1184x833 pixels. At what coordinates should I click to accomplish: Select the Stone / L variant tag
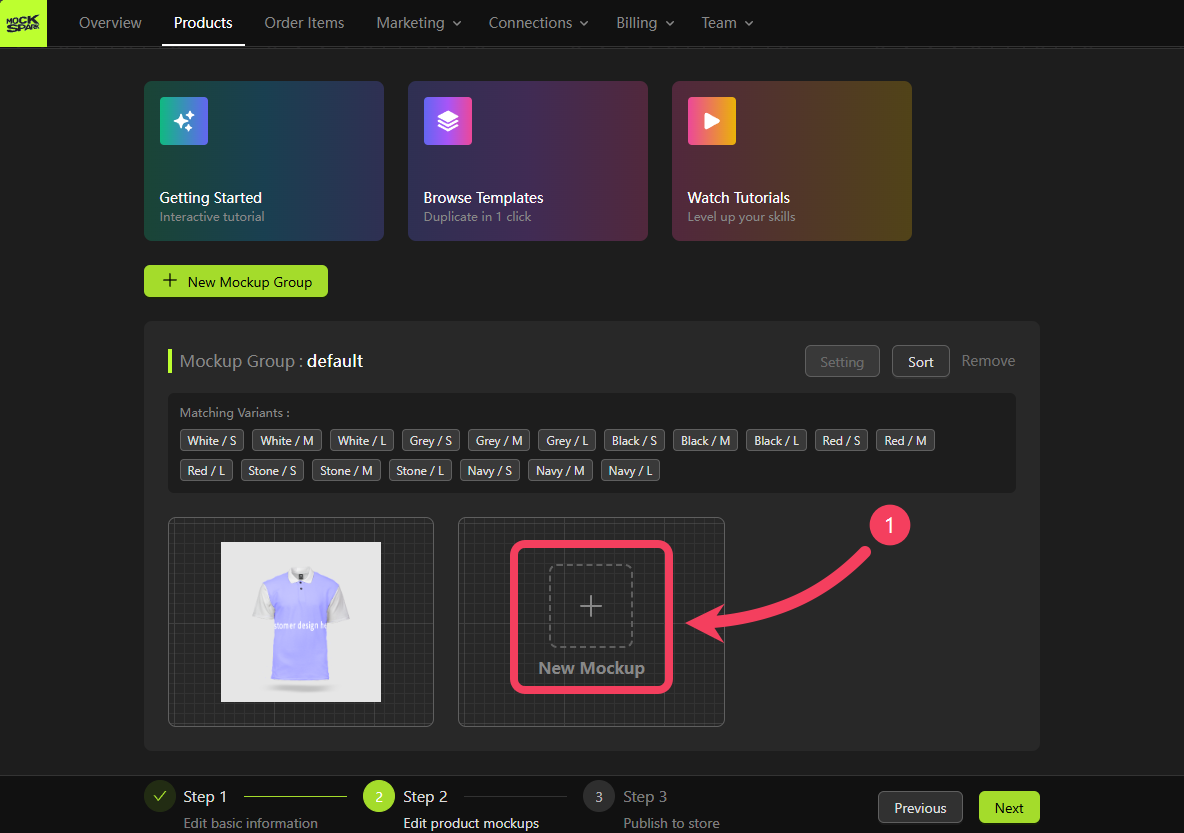click(x=420, y=470)
